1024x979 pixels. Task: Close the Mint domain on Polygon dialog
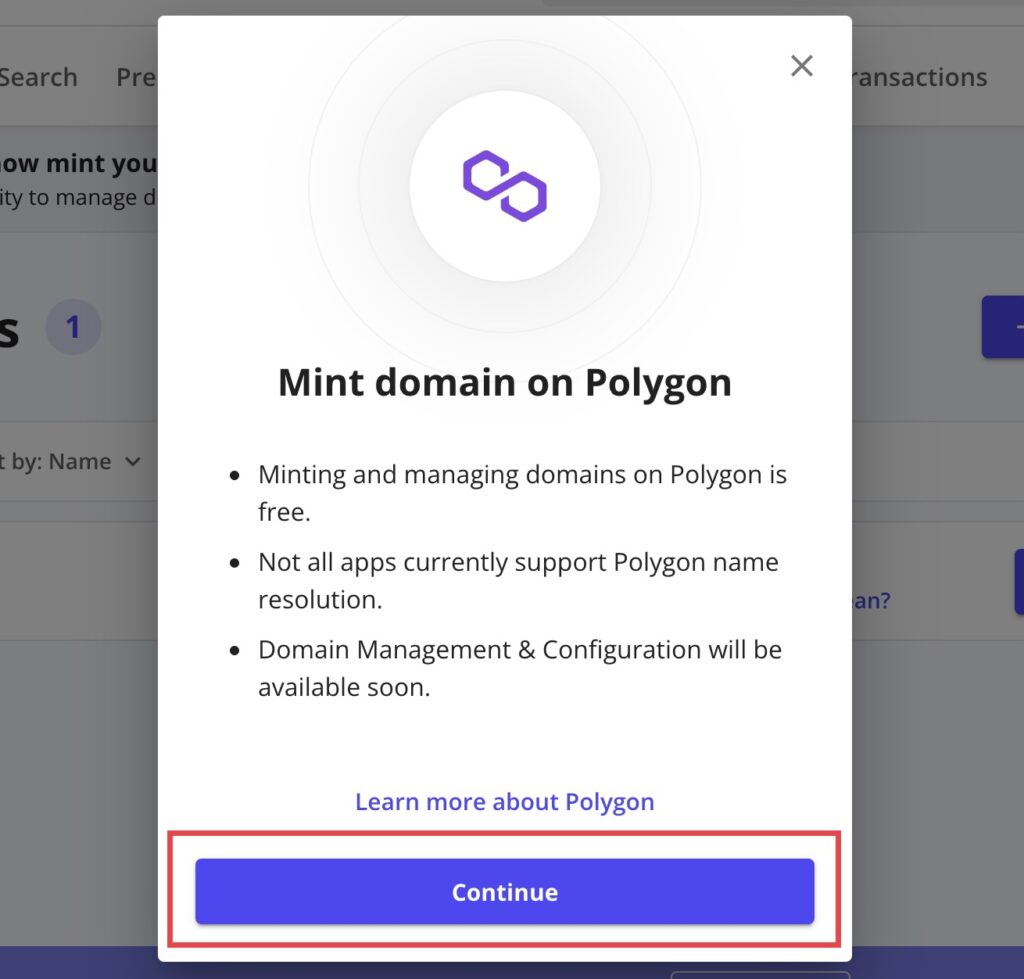pyautogui.click(x=801, y=65)
